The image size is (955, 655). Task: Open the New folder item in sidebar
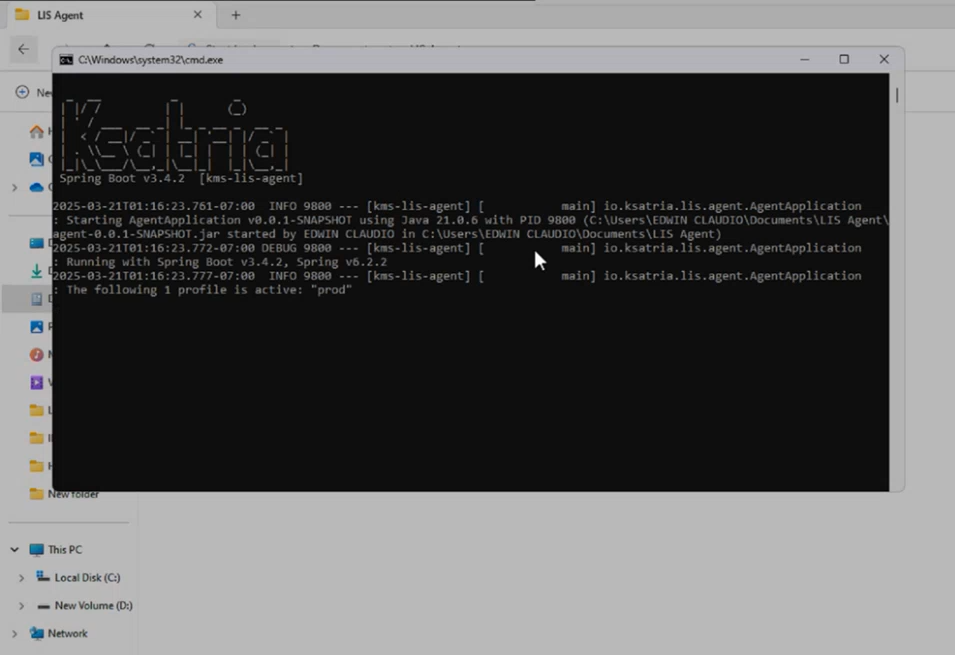click(x=65, y=494)
